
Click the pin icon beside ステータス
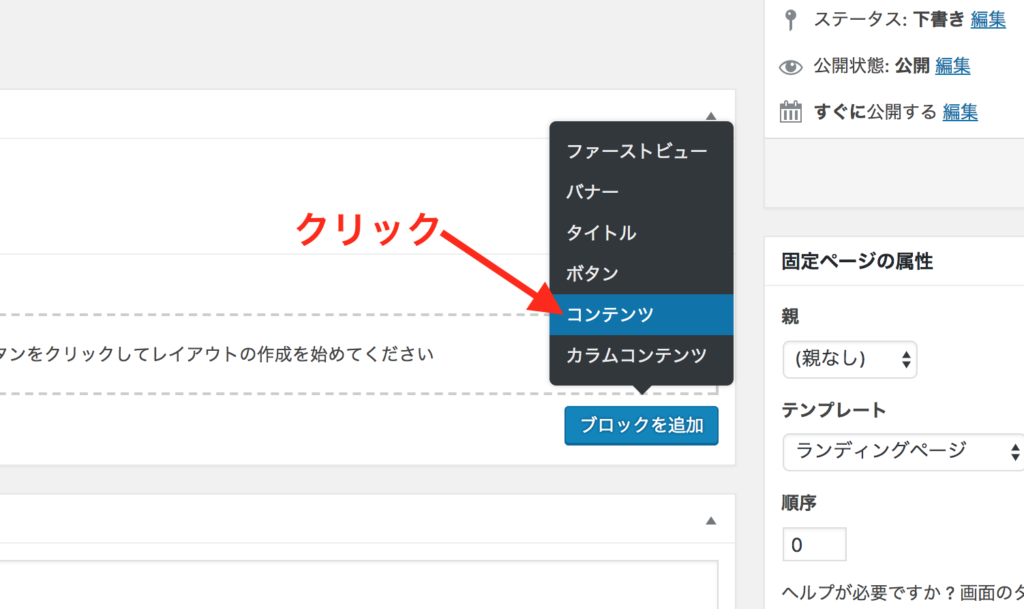click(x=791, y=19)
